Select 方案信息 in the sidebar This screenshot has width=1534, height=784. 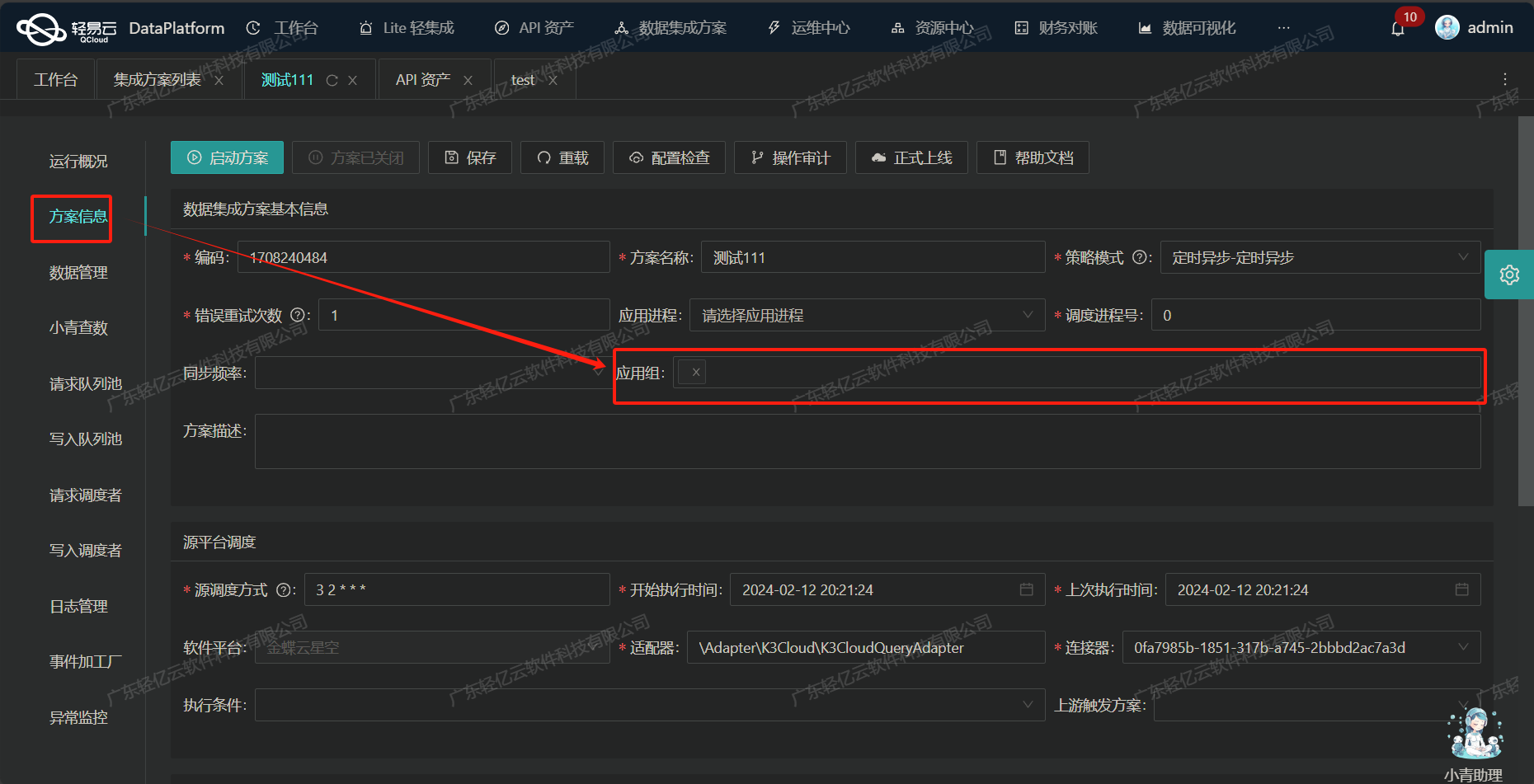point(78,216)
